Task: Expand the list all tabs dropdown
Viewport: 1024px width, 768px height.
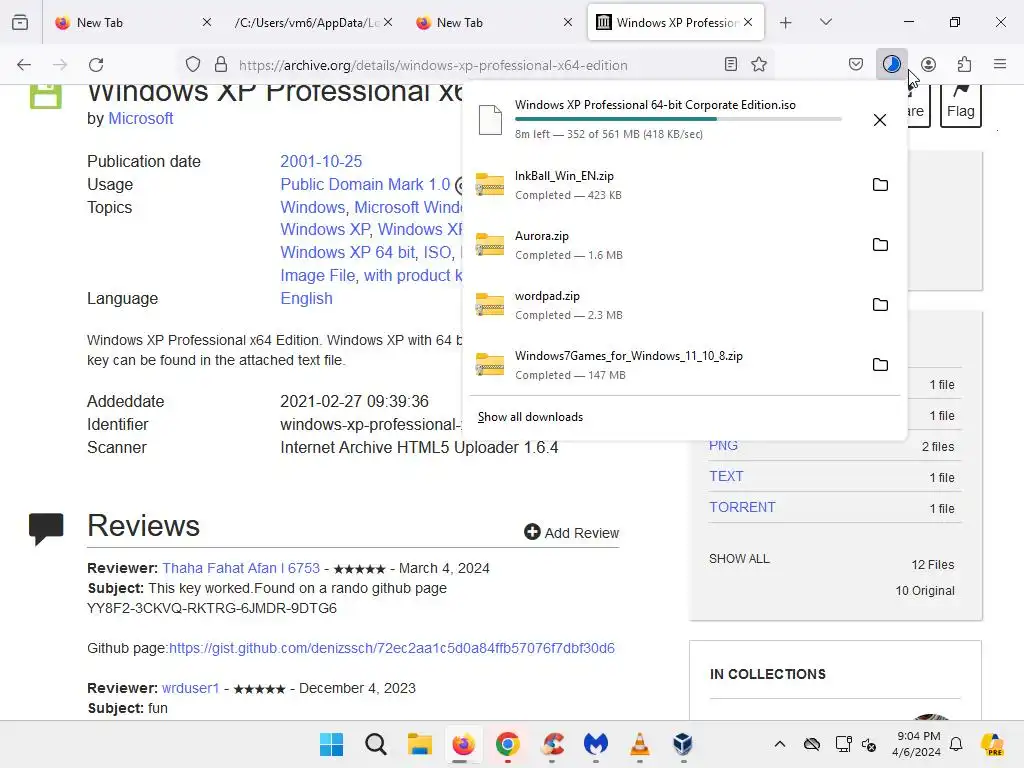Action: [825, 22]
